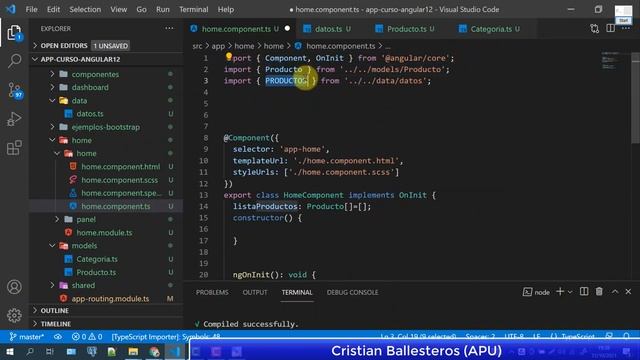Open terminal launch profile dropdown arrow

coord(570,292)
